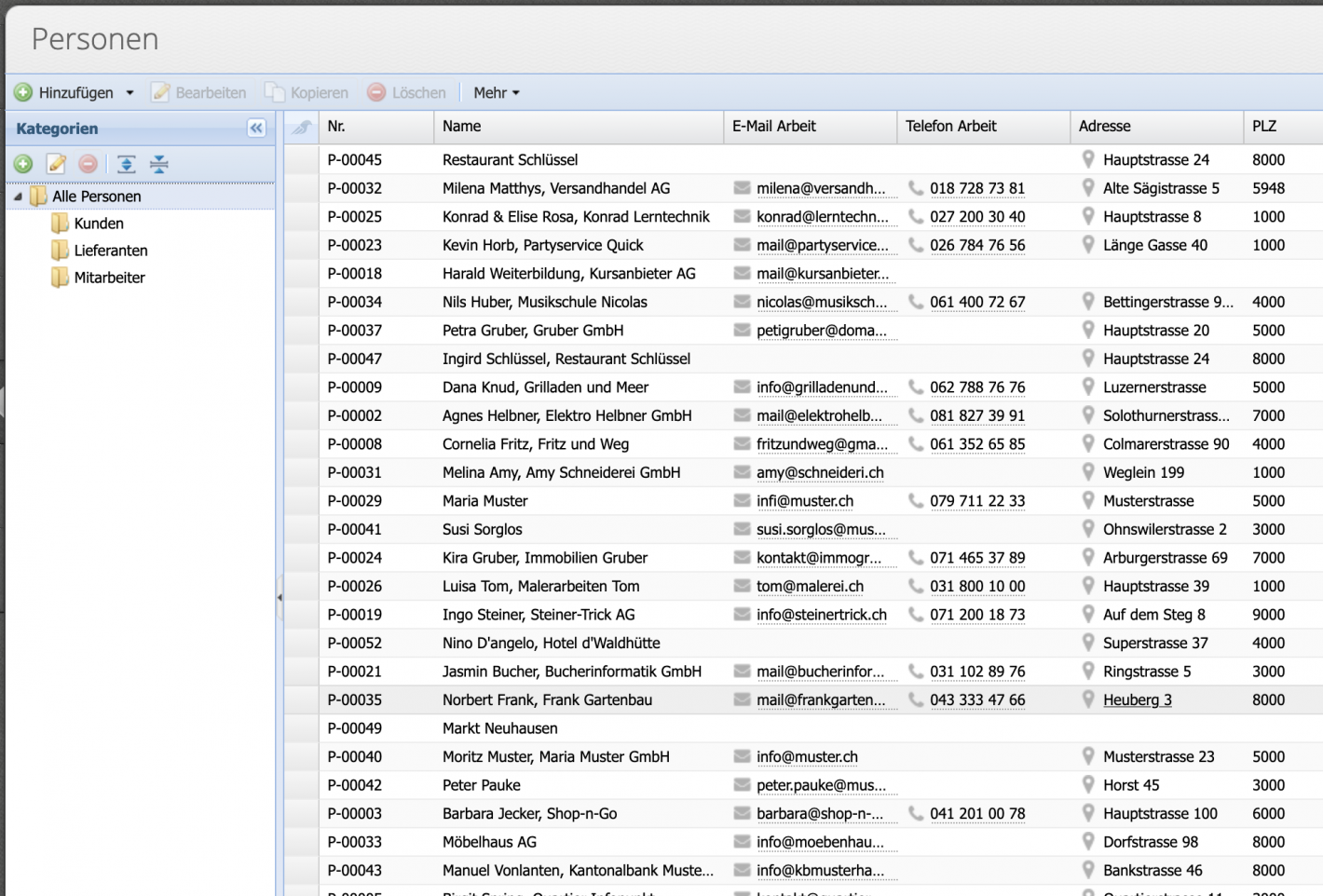
Task: Open the Mehr menu
Action: coord(496,92)
